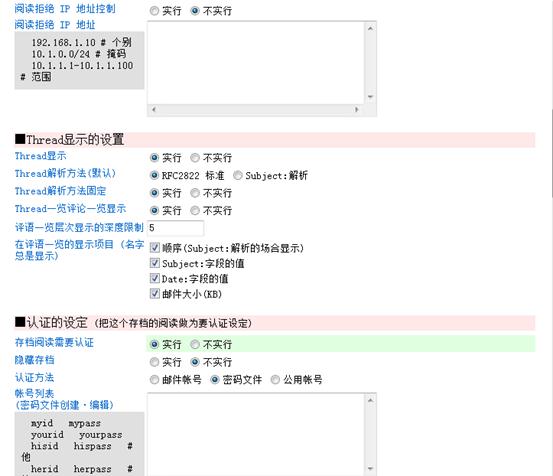Open the Thread解析方法固定 link
553x476 pixels.
coord(60,191)
